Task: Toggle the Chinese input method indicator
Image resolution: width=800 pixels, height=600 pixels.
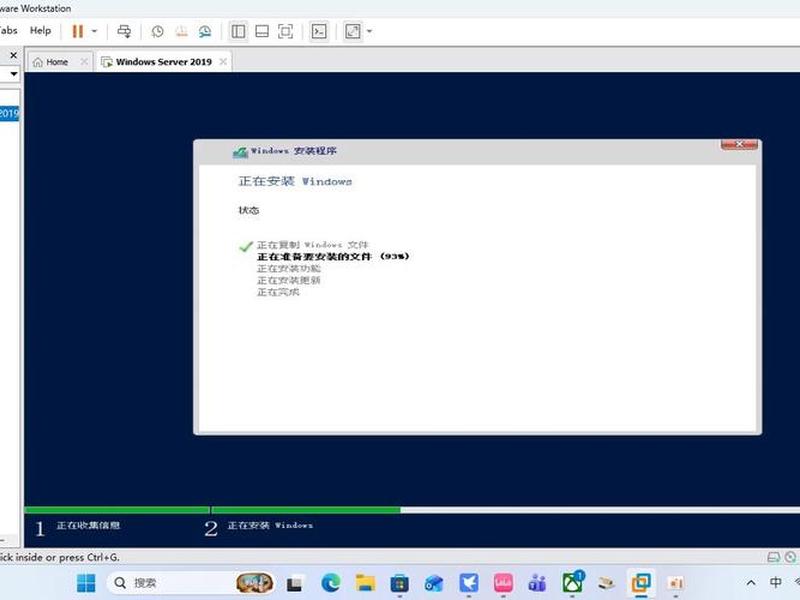Action: click(776, 583)
